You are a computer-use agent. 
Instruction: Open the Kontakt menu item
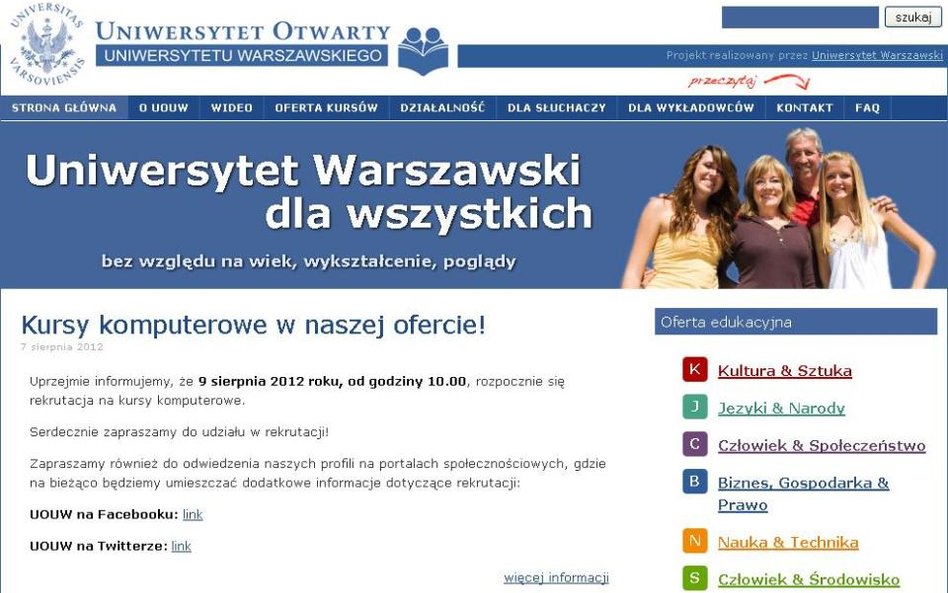click(805, 108)
